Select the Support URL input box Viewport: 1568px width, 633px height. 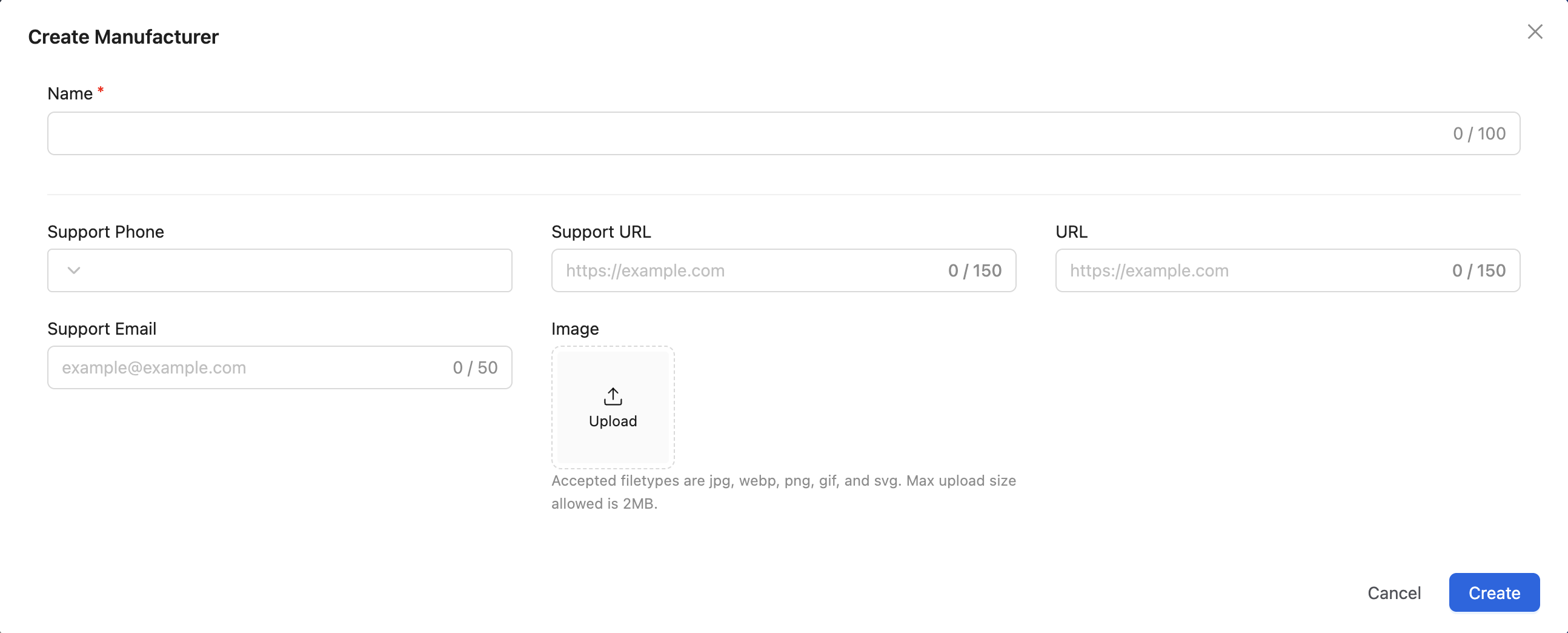[x=783, y=270]
